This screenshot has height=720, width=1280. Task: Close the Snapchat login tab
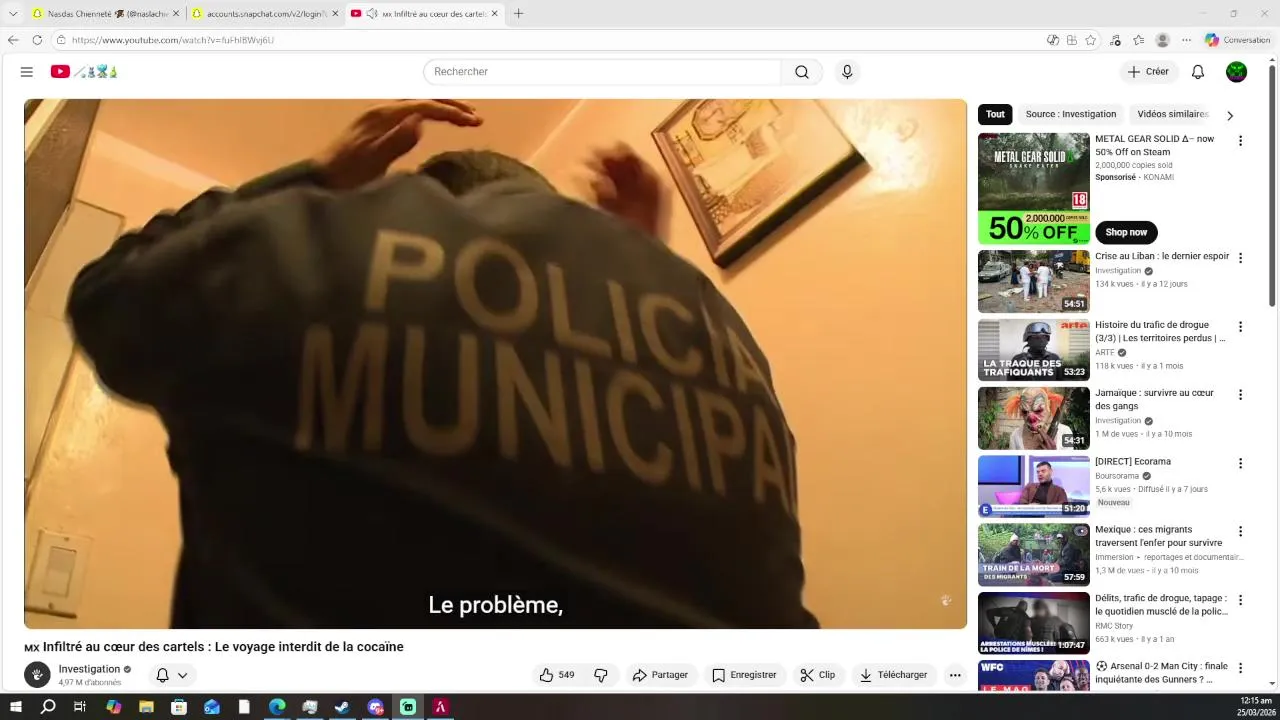[335, 14]
